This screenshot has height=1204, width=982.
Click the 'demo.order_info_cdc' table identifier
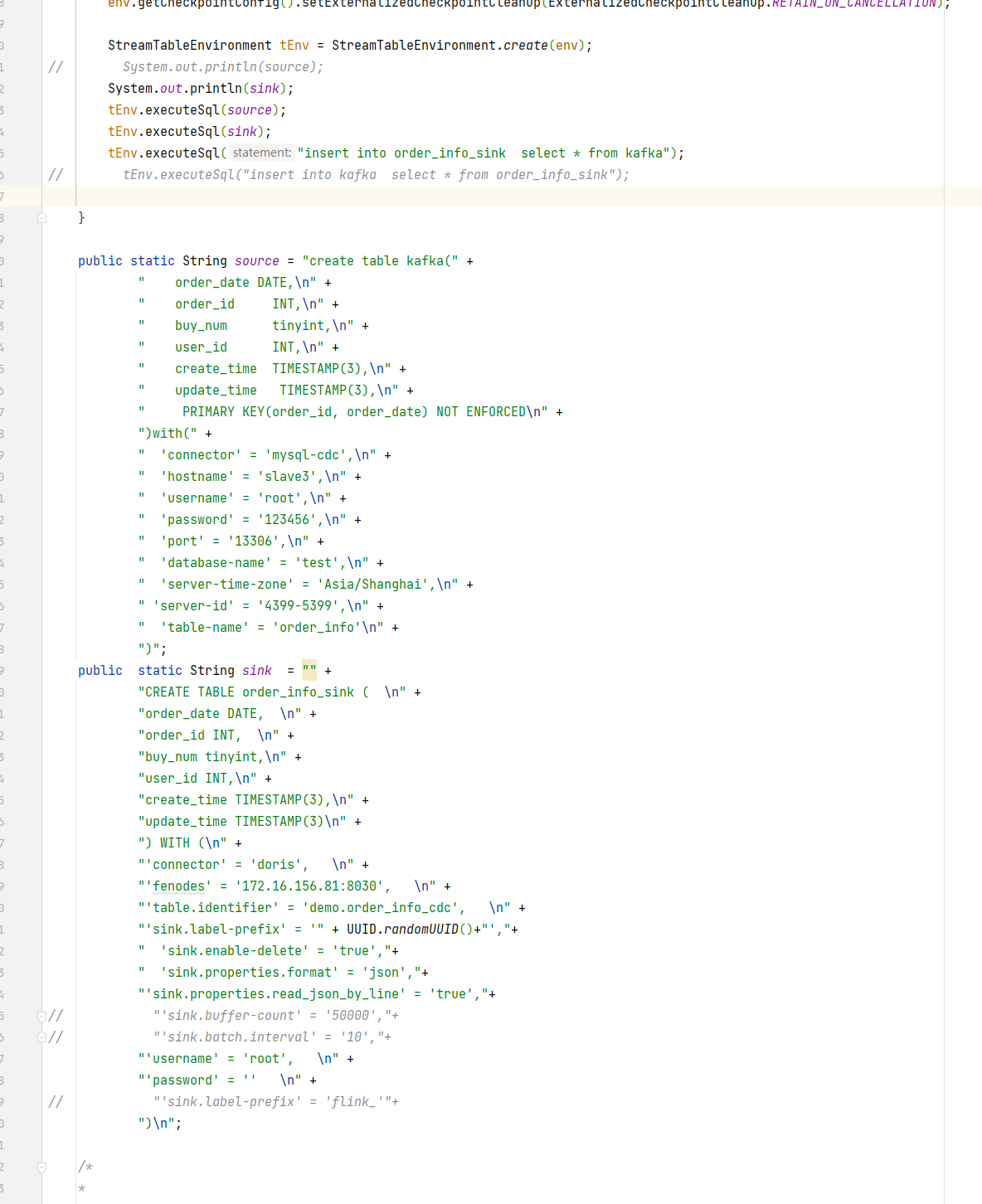pos(380,908)
